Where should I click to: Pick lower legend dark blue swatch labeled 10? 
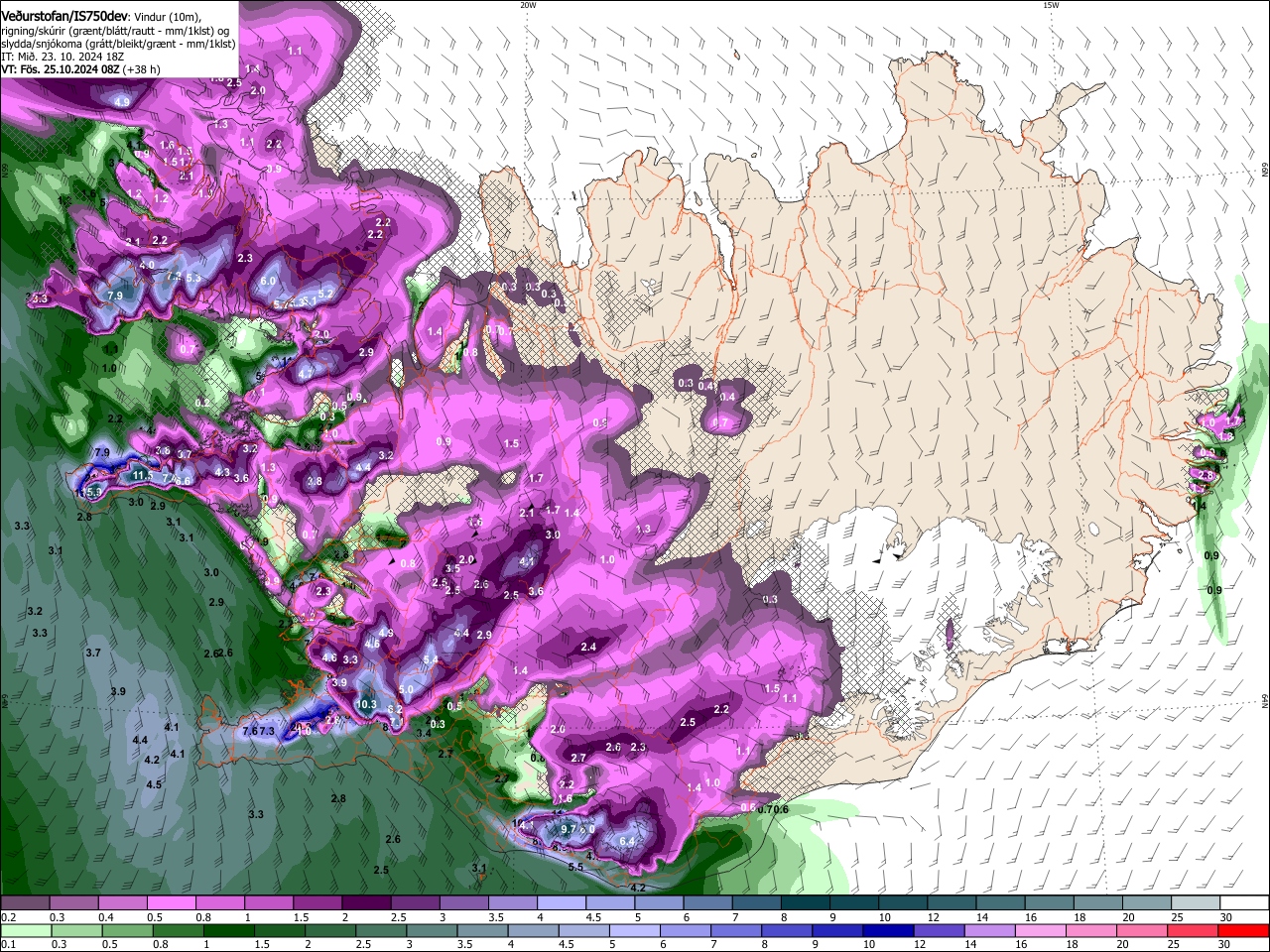click(889, 930)
